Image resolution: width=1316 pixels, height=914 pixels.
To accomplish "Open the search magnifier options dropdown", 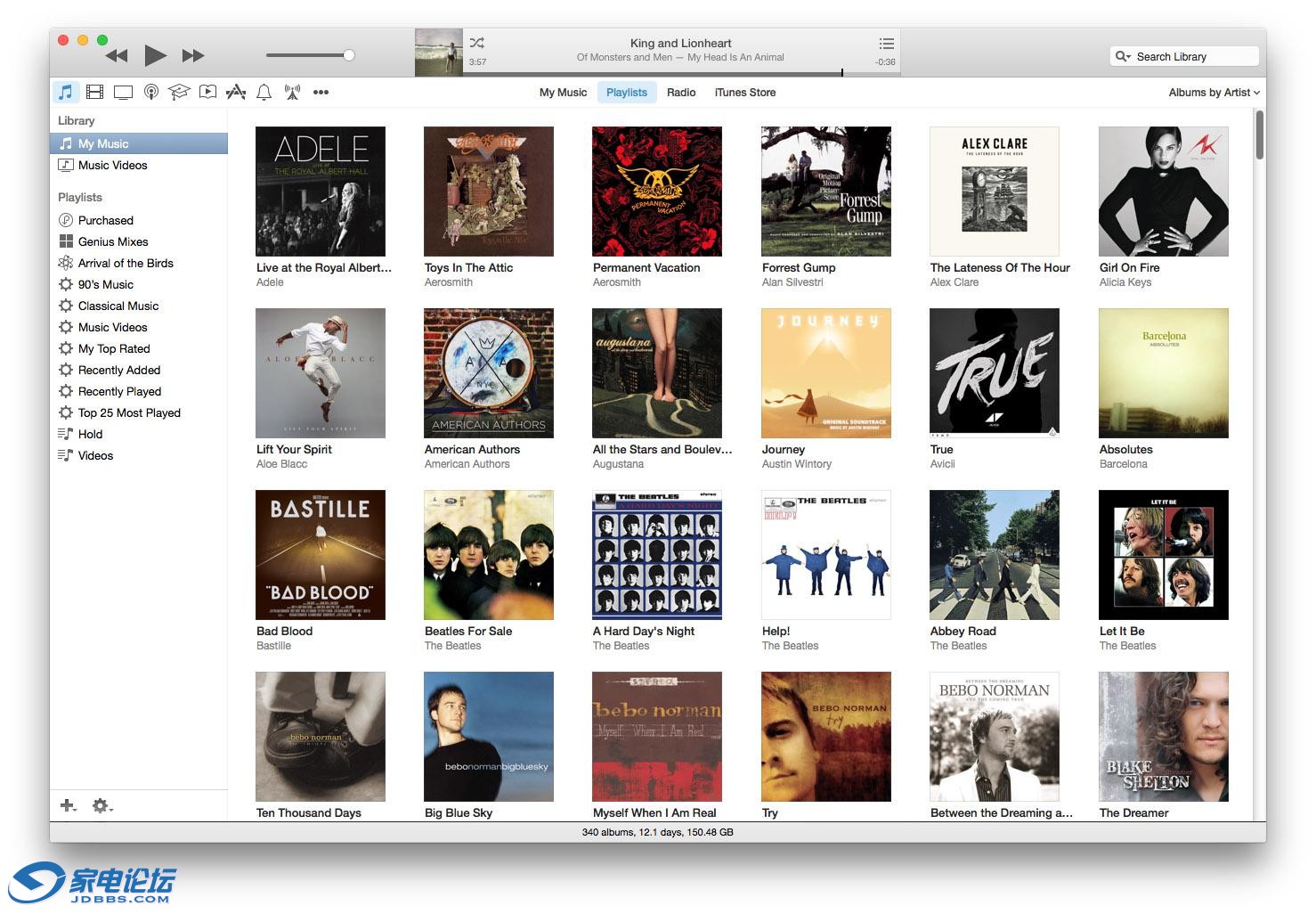I will coord(1122,56).
